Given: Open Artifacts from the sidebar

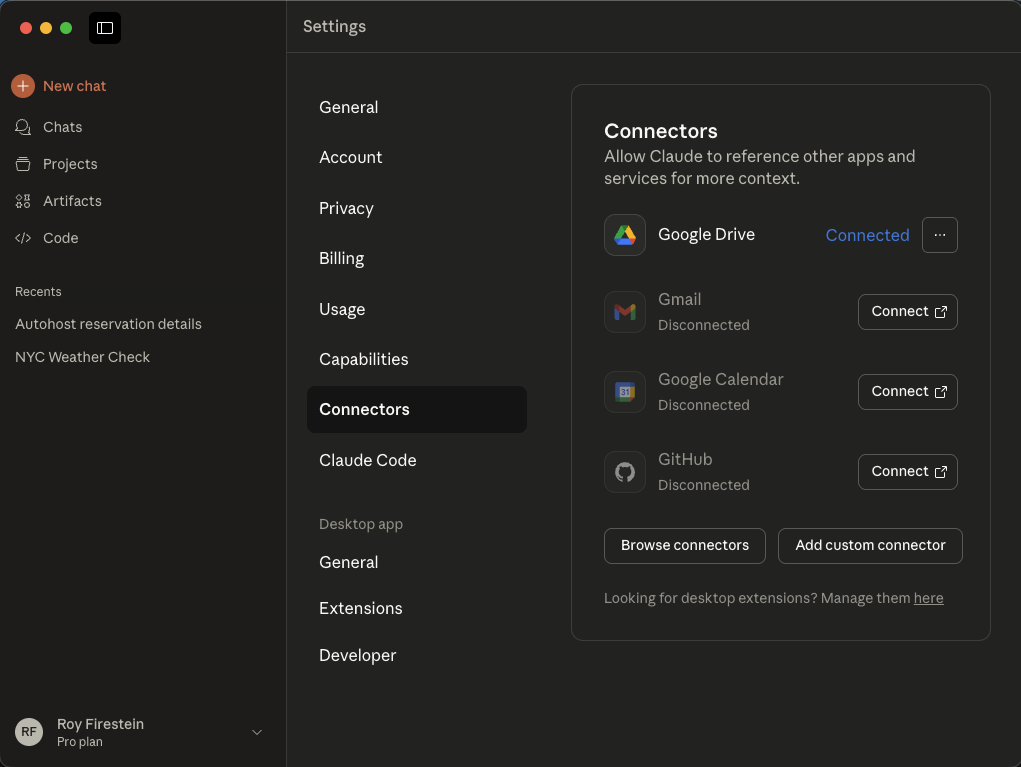Looking at the screenshot, I should (x=22, y=201).
